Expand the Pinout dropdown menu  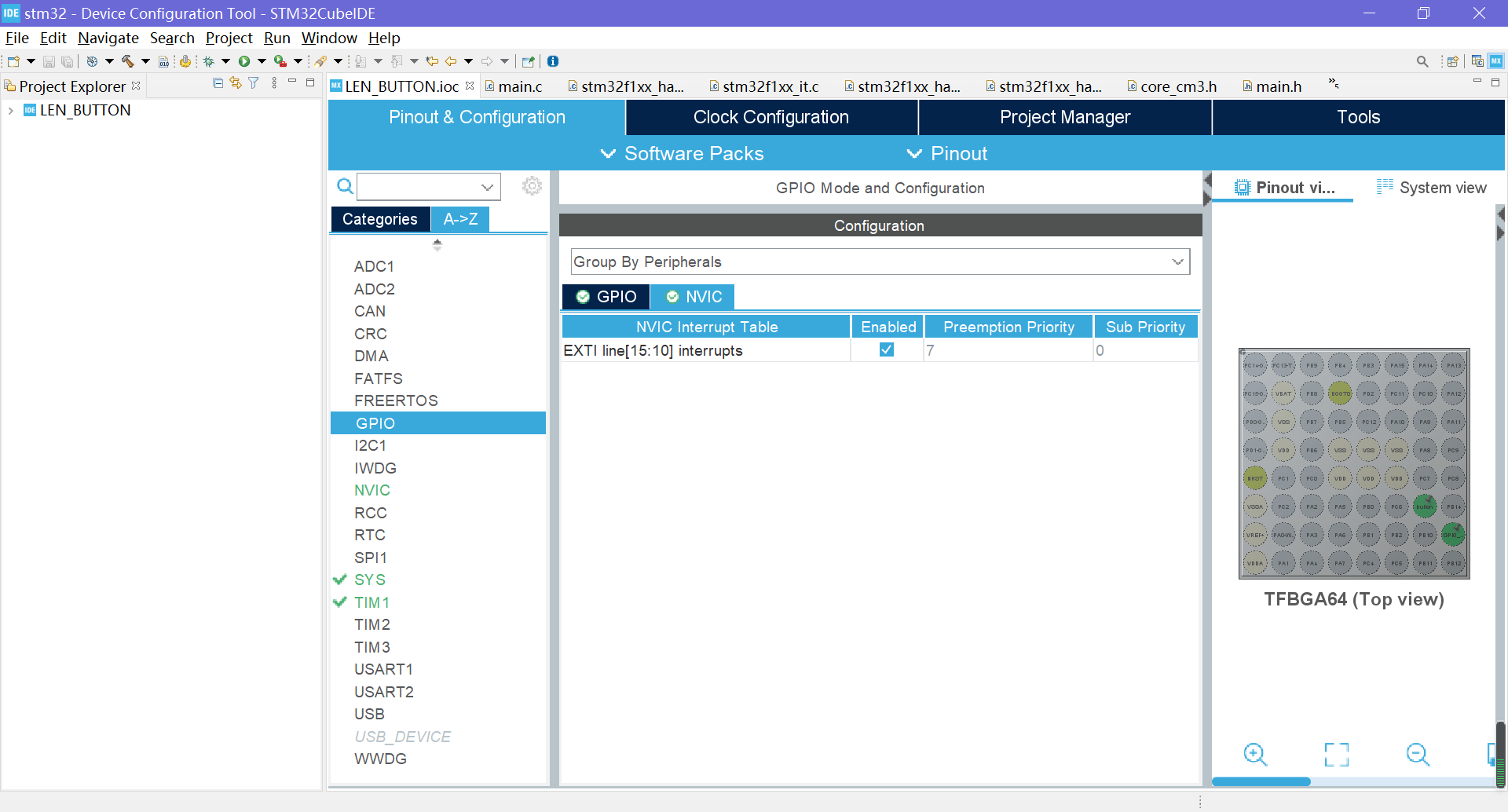[x=947, y=154]
